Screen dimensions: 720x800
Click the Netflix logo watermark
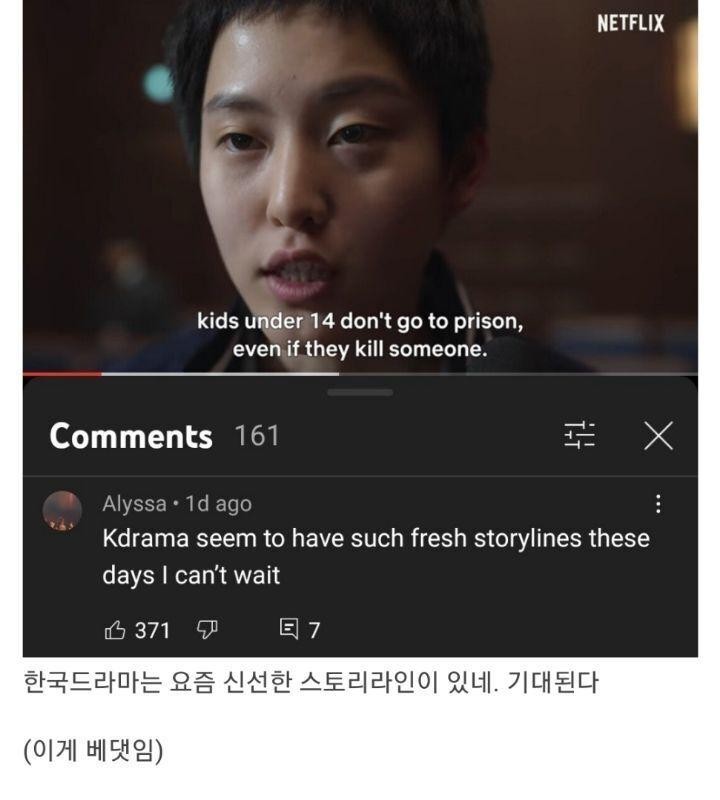click(x=631, y=23)
